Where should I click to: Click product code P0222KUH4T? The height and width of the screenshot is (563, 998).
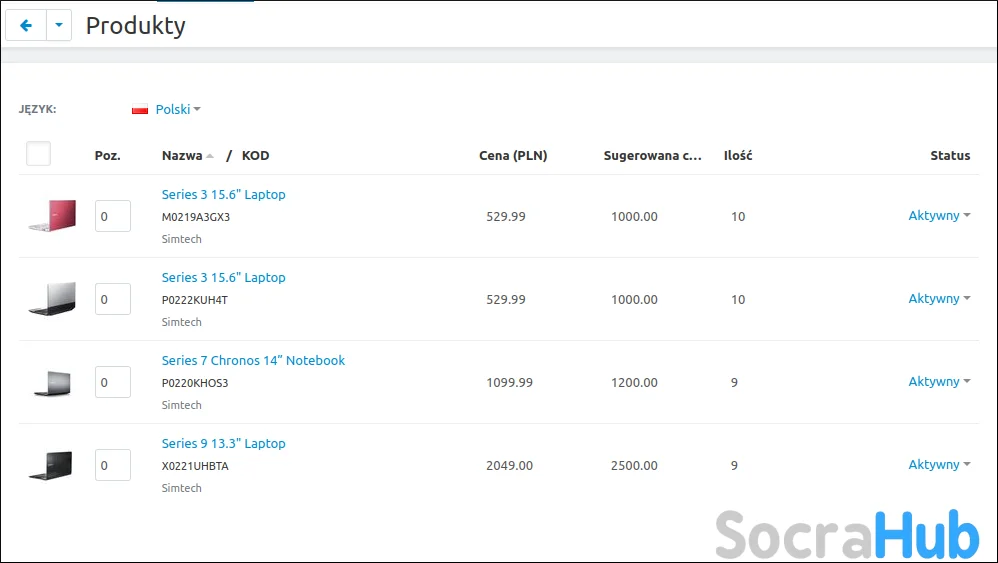point(195,300)
